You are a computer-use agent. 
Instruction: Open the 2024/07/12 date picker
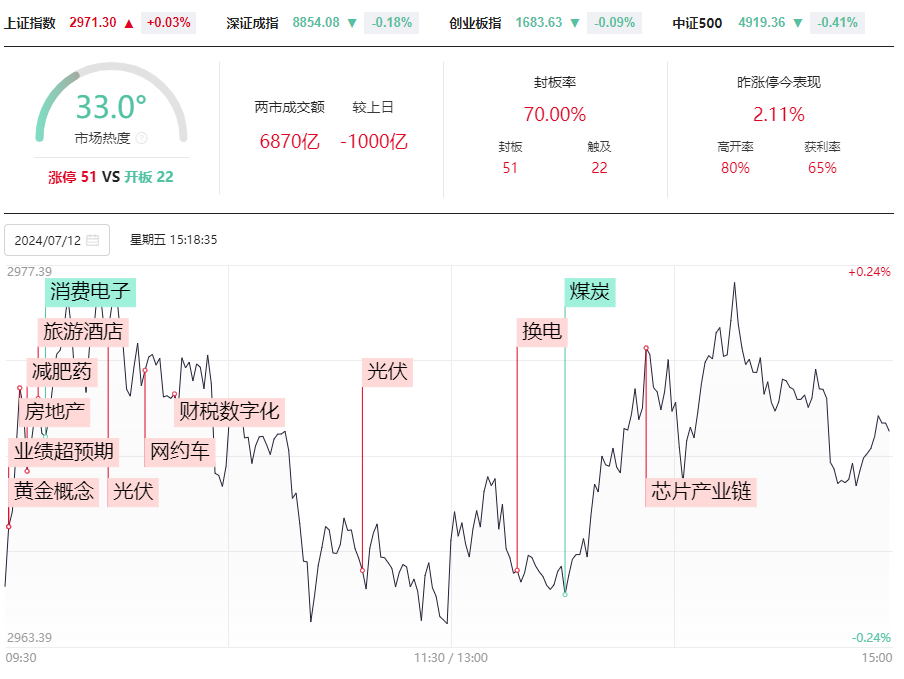coord(56,240)
